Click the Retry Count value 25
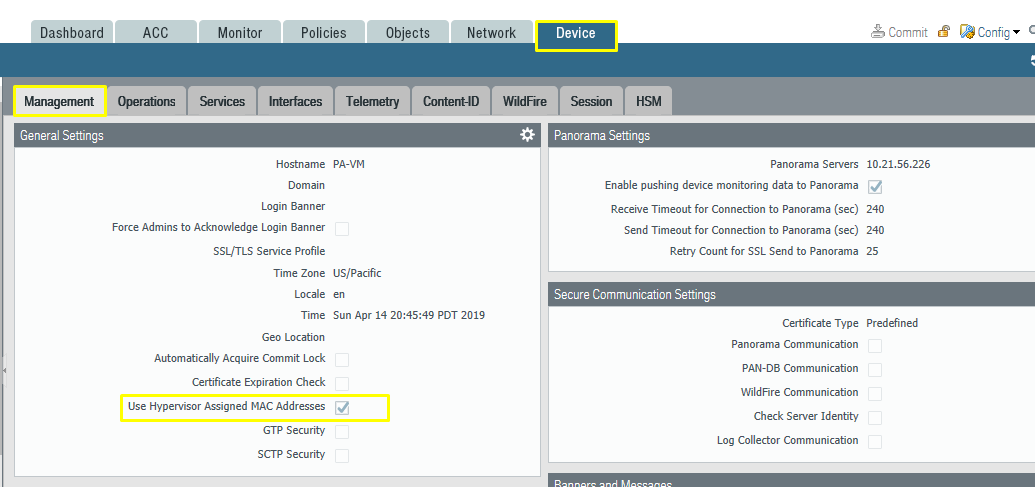The width and height of the screenshot is (1035, 487). 873,251
